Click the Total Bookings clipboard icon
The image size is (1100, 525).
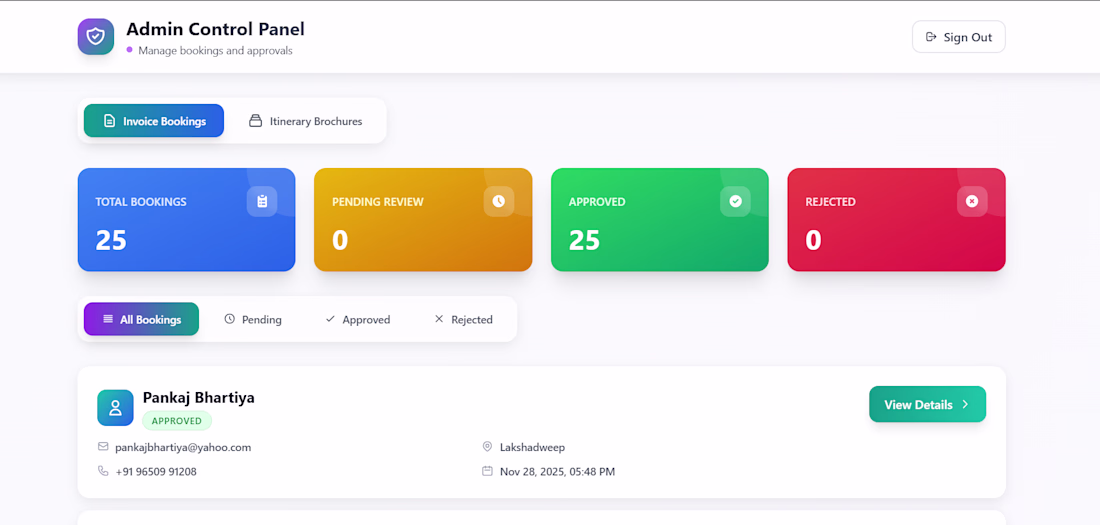(x=262, y=201)
